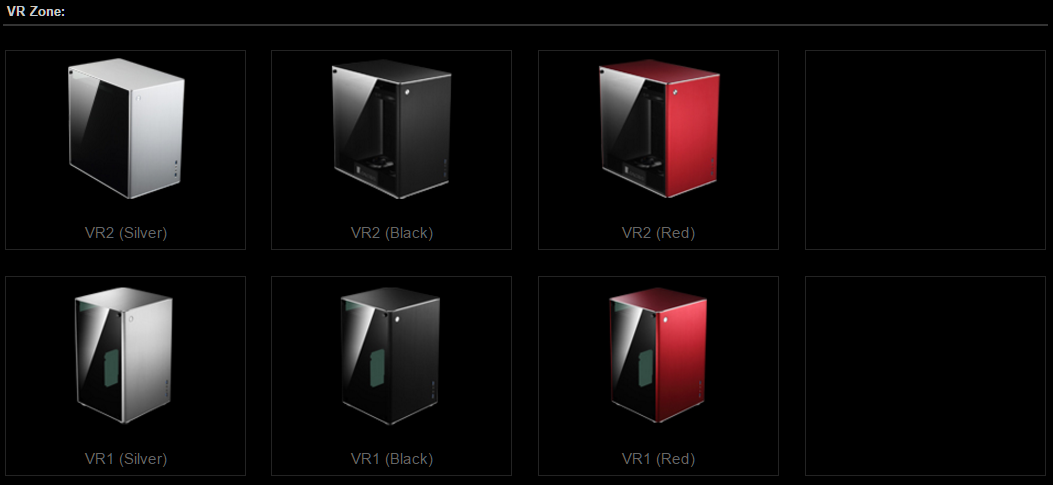Open the VR1 (Silver) case image
1053x485 pixels.
click(124, 355)
